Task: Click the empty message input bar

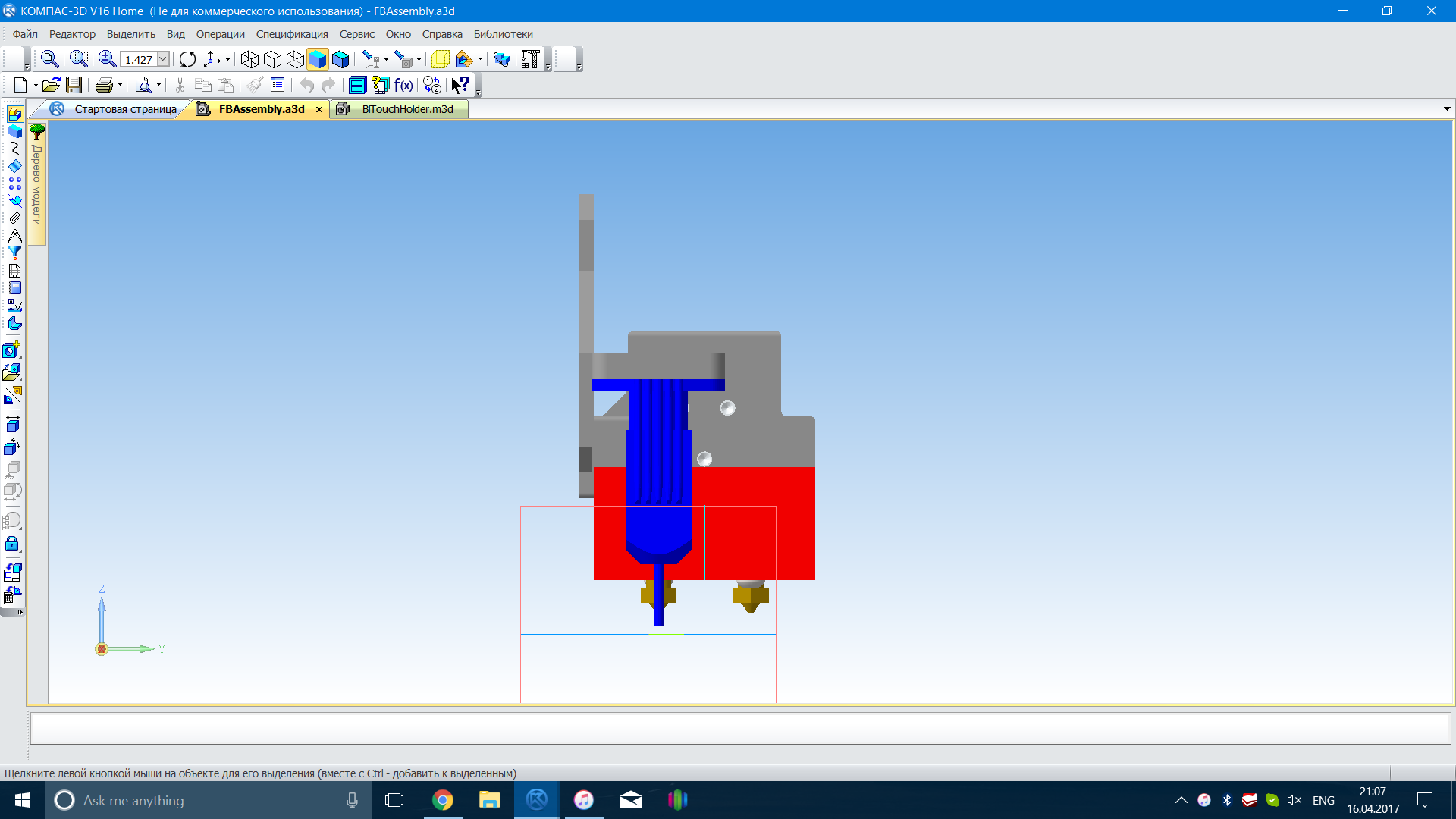Action: tap(740, 729)
